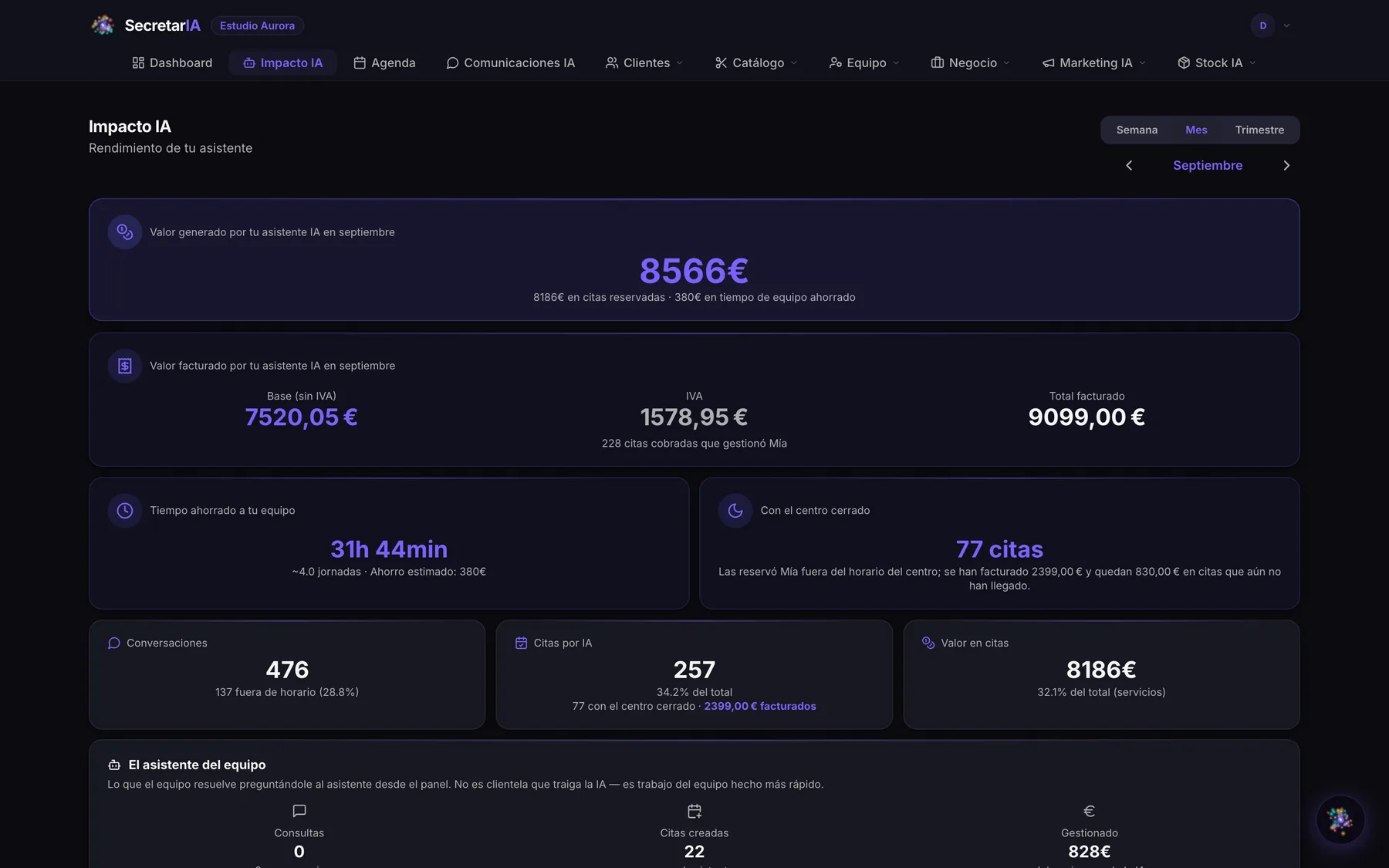Click the SecretarIA logo icon
Viewport: 1389px width, 868px height.
103,25
